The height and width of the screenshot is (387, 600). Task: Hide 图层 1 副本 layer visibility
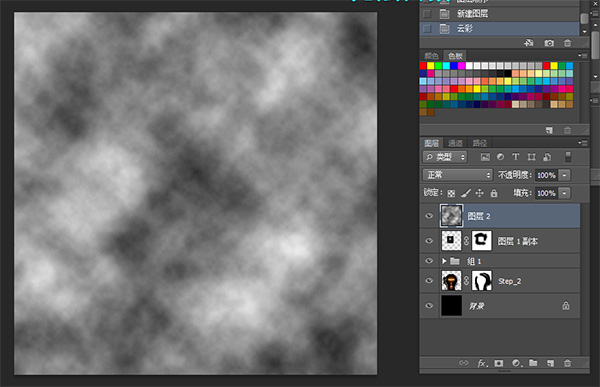(429, 241)
